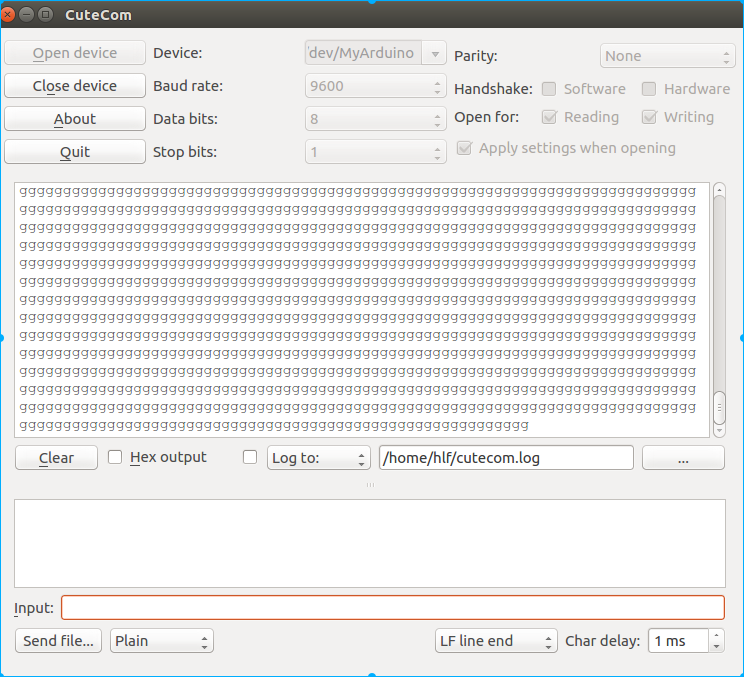Click the greyed Open device button
This screenshot has height=677, width=744.
pos(75,53)
